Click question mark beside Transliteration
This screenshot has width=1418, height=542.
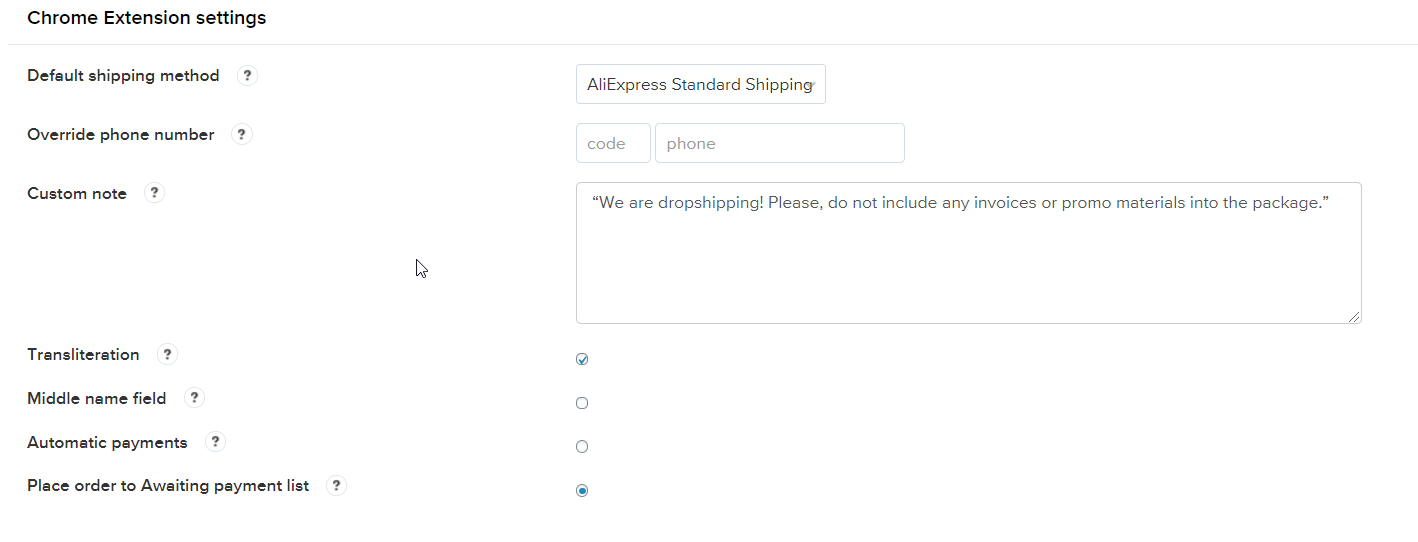[x=167, y=354]
